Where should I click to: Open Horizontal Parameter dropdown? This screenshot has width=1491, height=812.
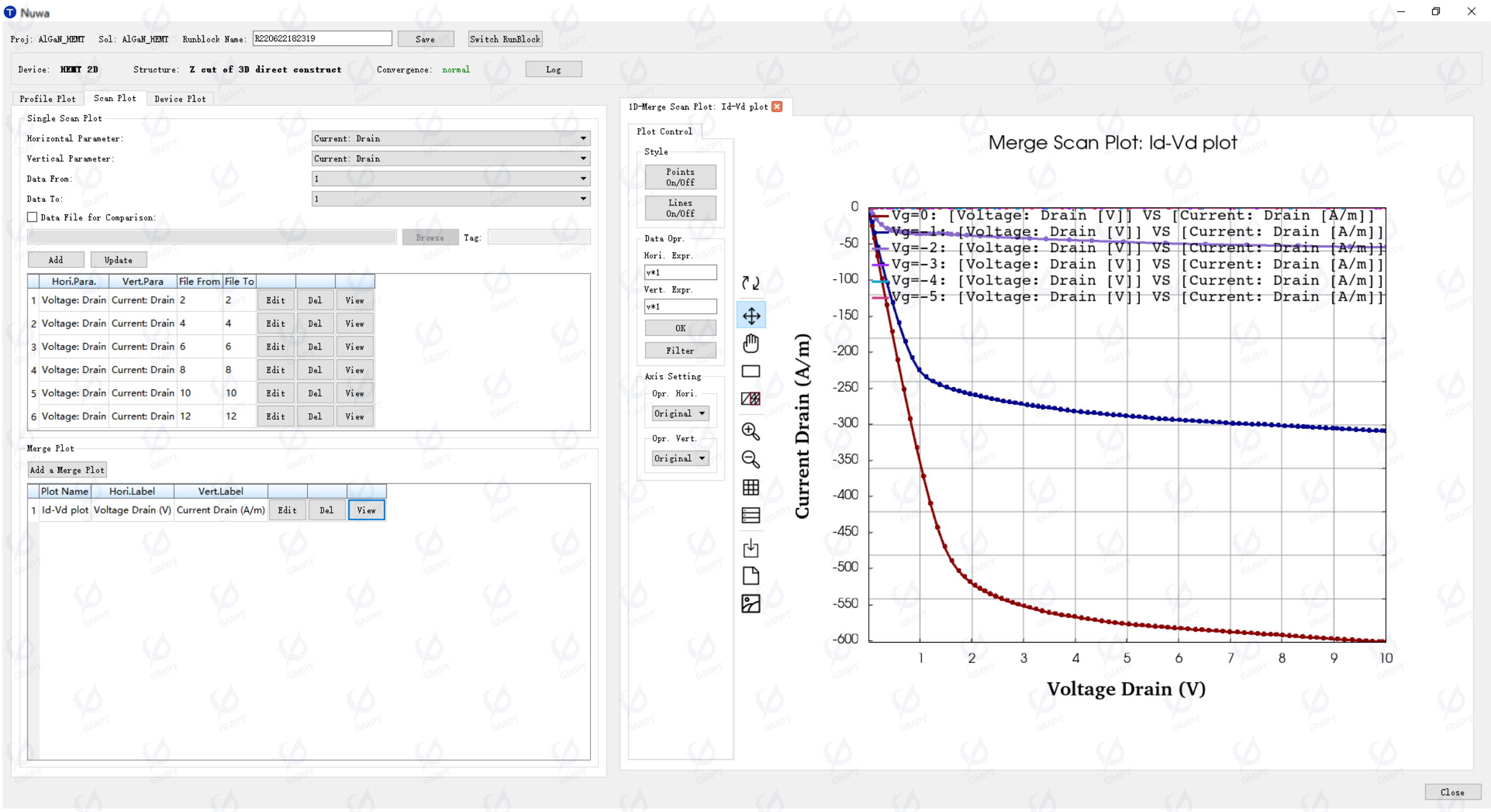click(451, 139)
